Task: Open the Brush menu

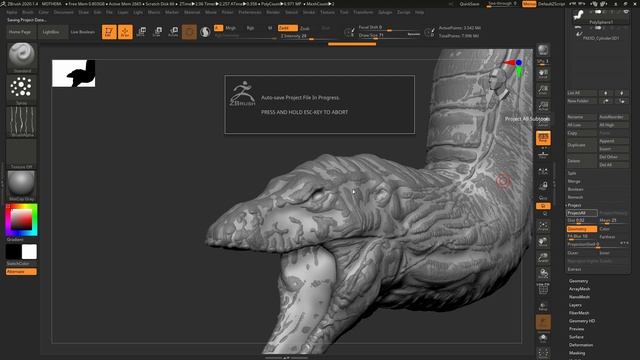Action: click(x=28, y=12)
